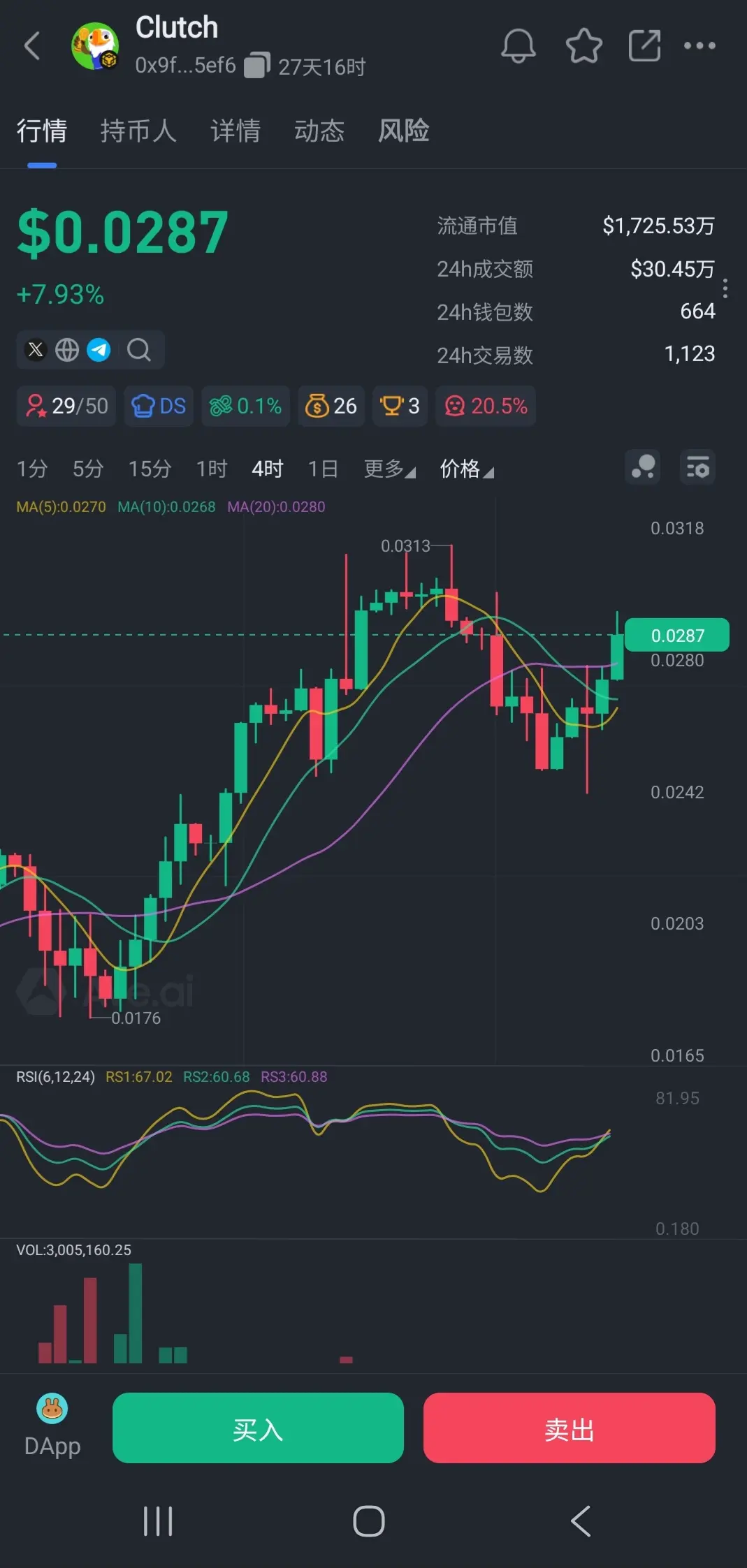
Task: Switch to 风险 tab
Action: pyautogui.click(x=404, y=131)
